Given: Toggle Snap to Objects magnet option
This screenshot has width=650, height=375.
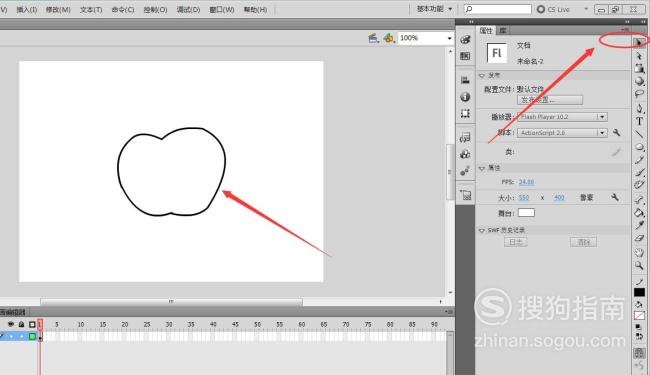Looking at the screenshot, I should tap(639, 353).
